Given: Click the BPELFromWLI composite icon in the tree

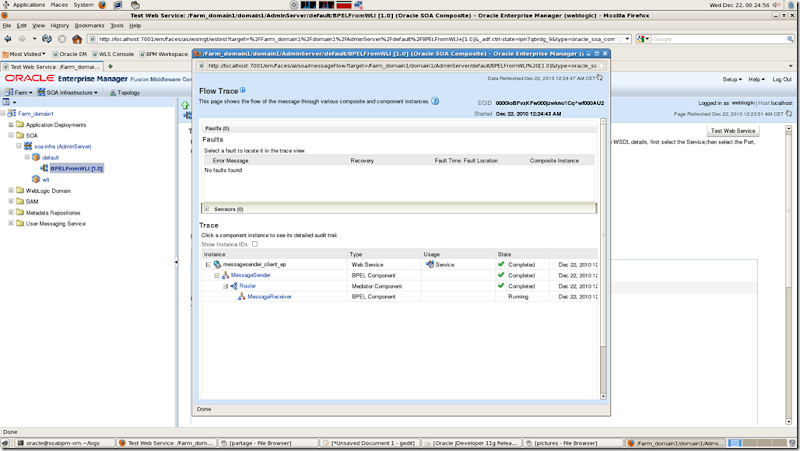Looking at the screenshot, I should point(44,168).
